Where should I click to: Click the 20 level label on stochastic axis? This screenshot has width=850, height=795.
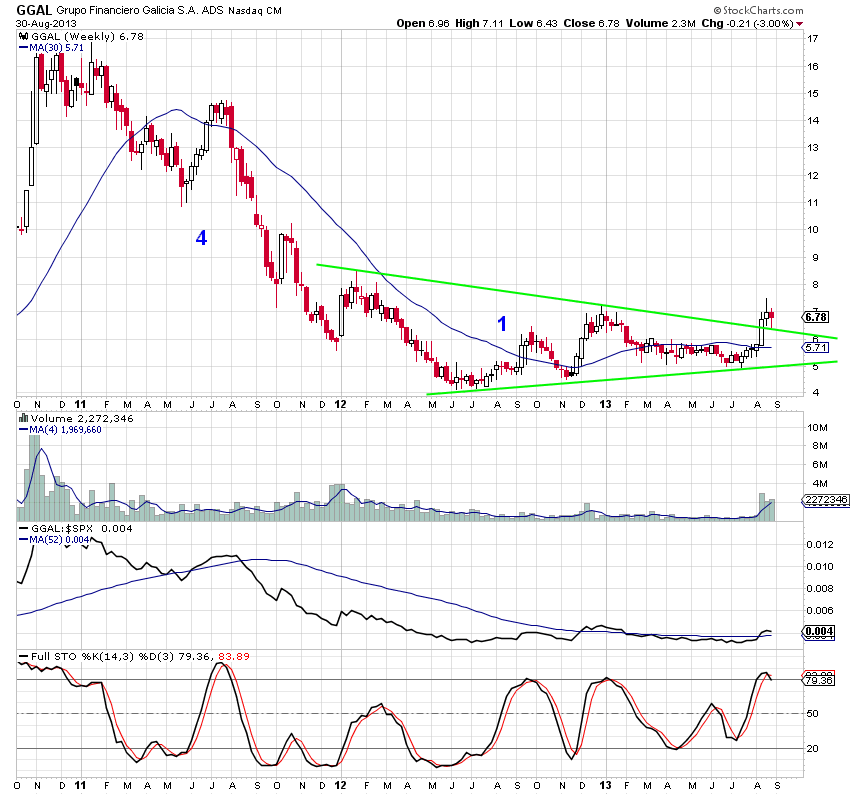click(813, 748)
